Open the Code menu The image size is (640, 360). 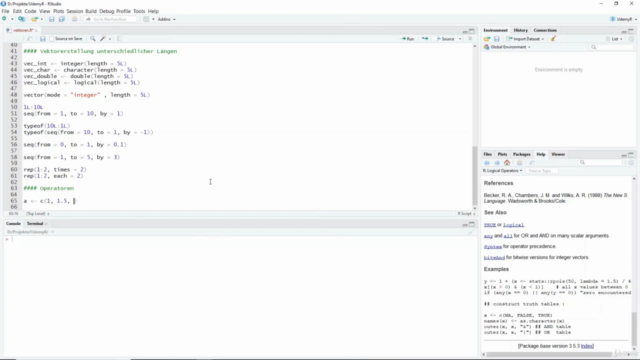point(30,11)
